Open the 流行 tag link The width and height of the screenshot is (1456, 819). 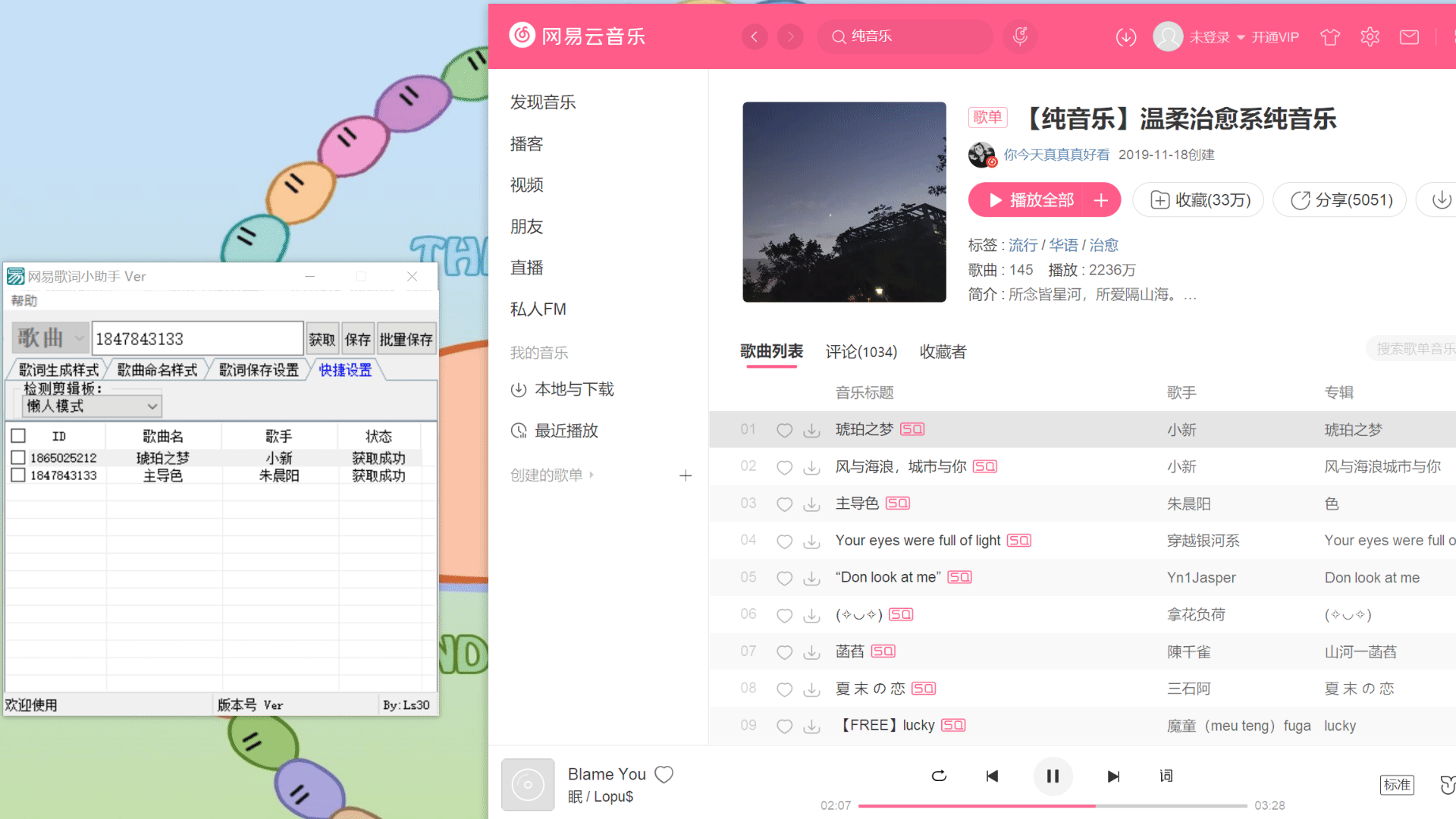(x=1022, y=245)
